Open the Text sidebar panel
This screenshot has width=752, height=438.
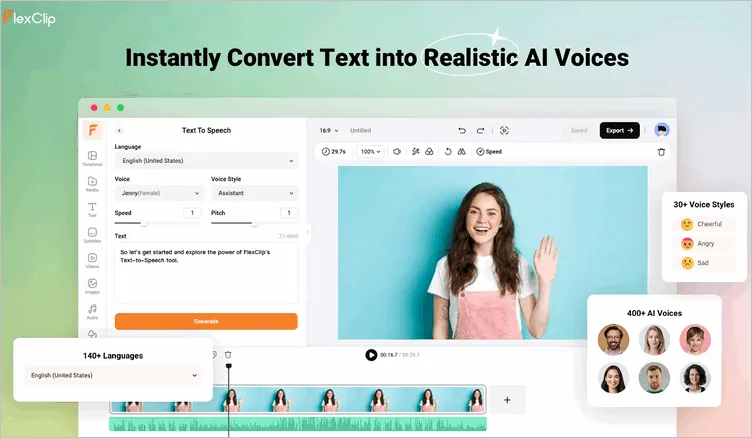[x=92, y=209]
